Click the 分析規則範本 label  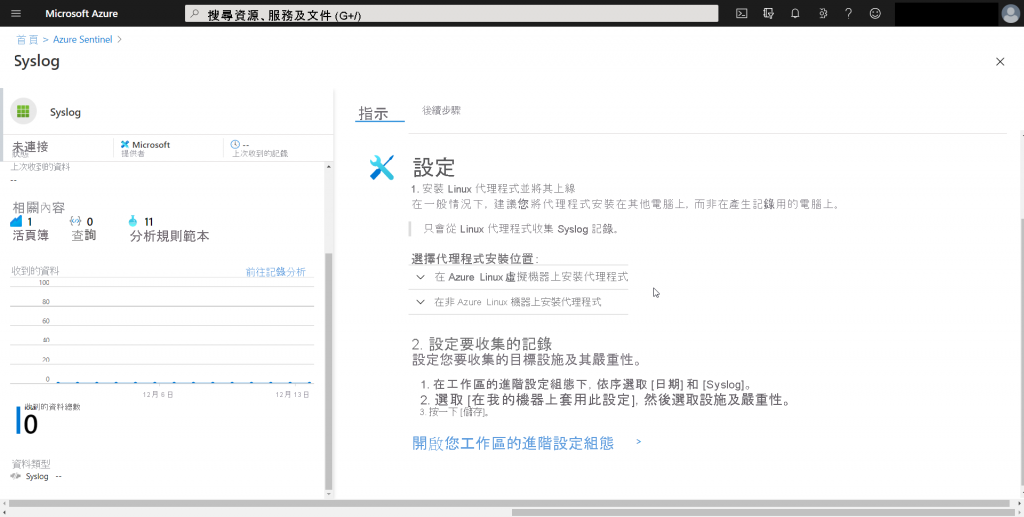(169, 236)
